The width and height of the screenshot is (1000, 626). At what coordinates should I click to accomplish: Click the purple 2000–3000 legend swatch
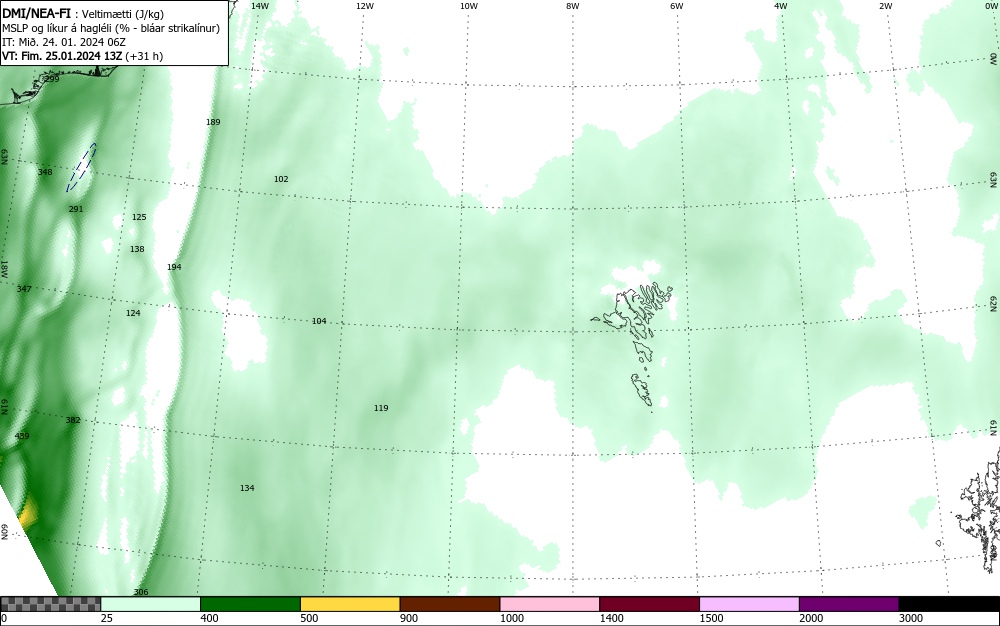[849, 604]
